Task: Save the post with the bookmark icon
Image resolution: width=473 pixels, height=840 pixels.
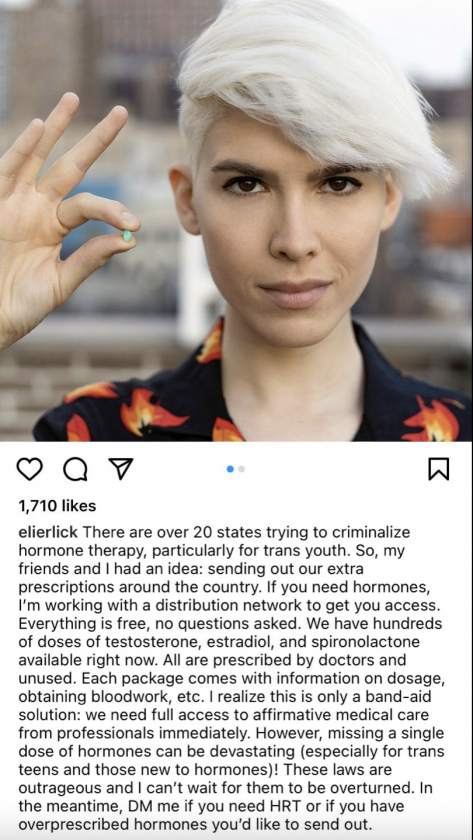Action: tap(439, 469)
